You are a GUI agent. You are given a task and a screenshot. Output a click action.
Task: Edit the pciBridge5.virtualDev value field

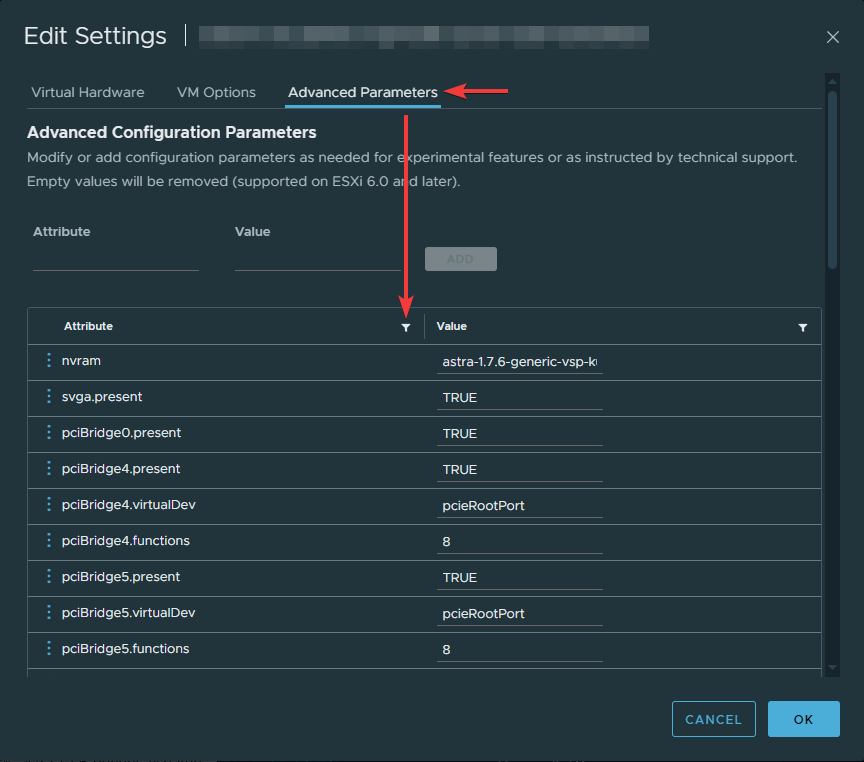click(x=520, y=614)
